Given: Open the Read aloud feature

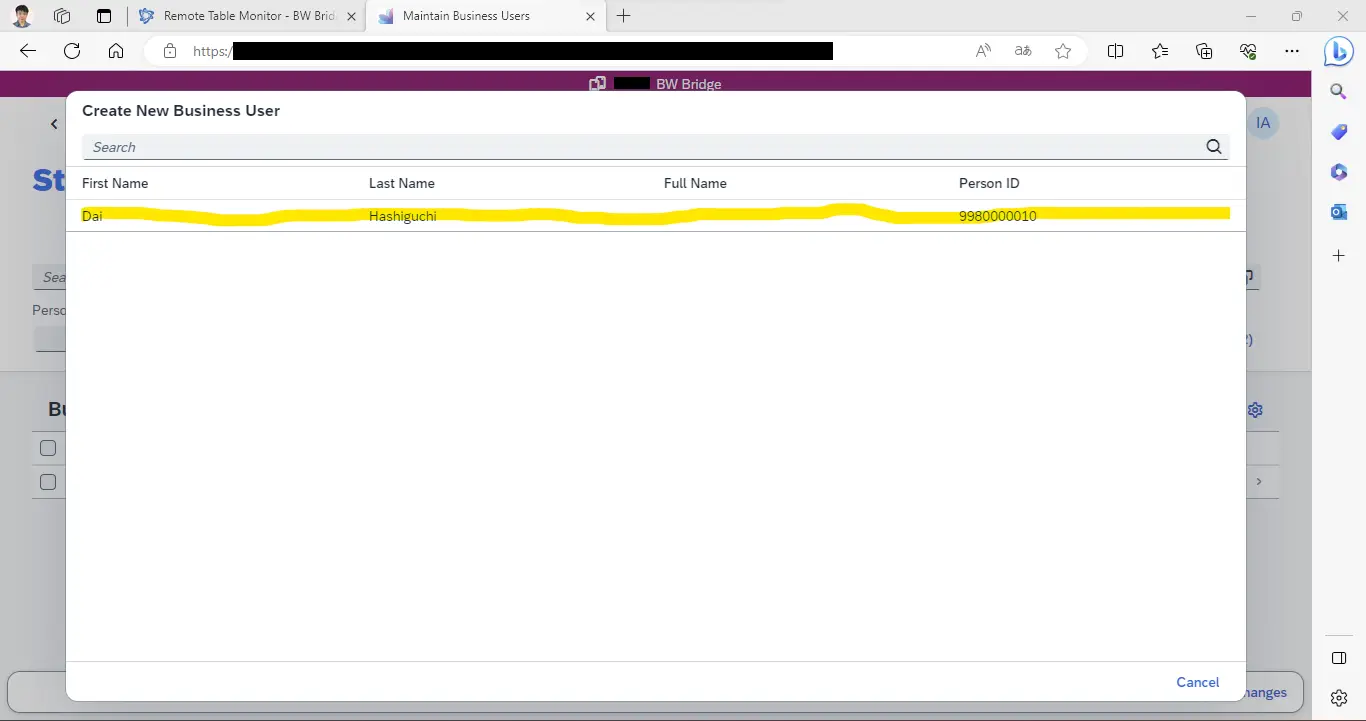Looking at the screenshot, I should coord(983,51).
